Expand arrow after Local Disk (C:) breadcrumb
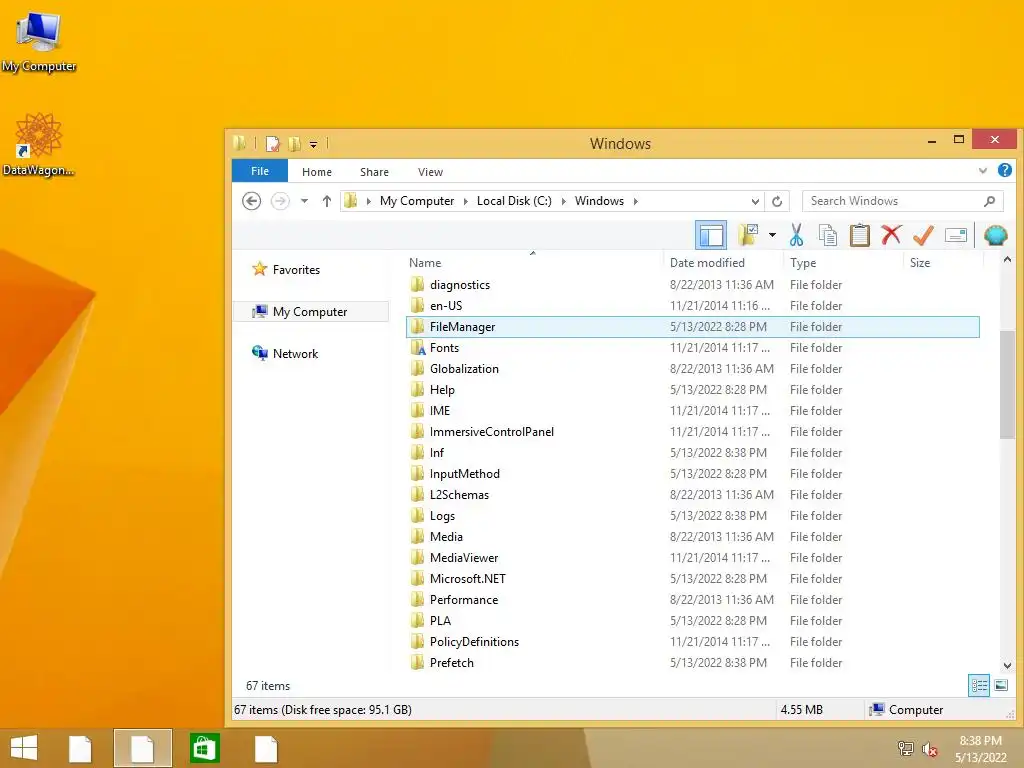 click(564, 201)
